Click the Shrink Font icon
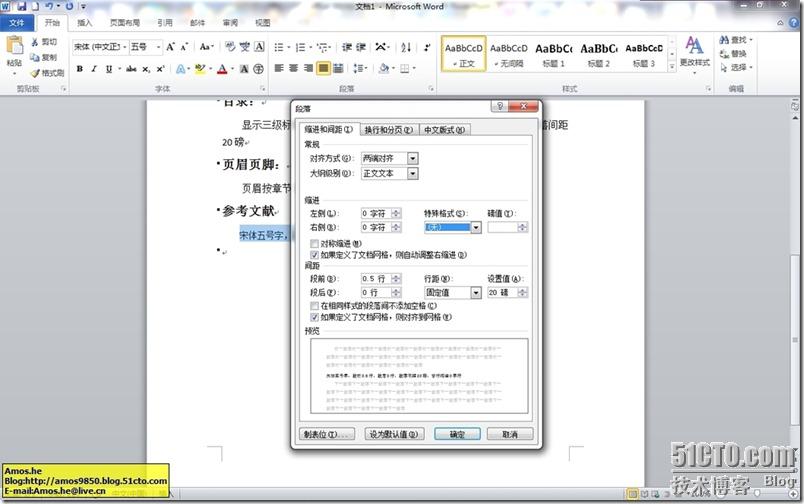This screenshot has height=504, width=804. click(184, 47)
